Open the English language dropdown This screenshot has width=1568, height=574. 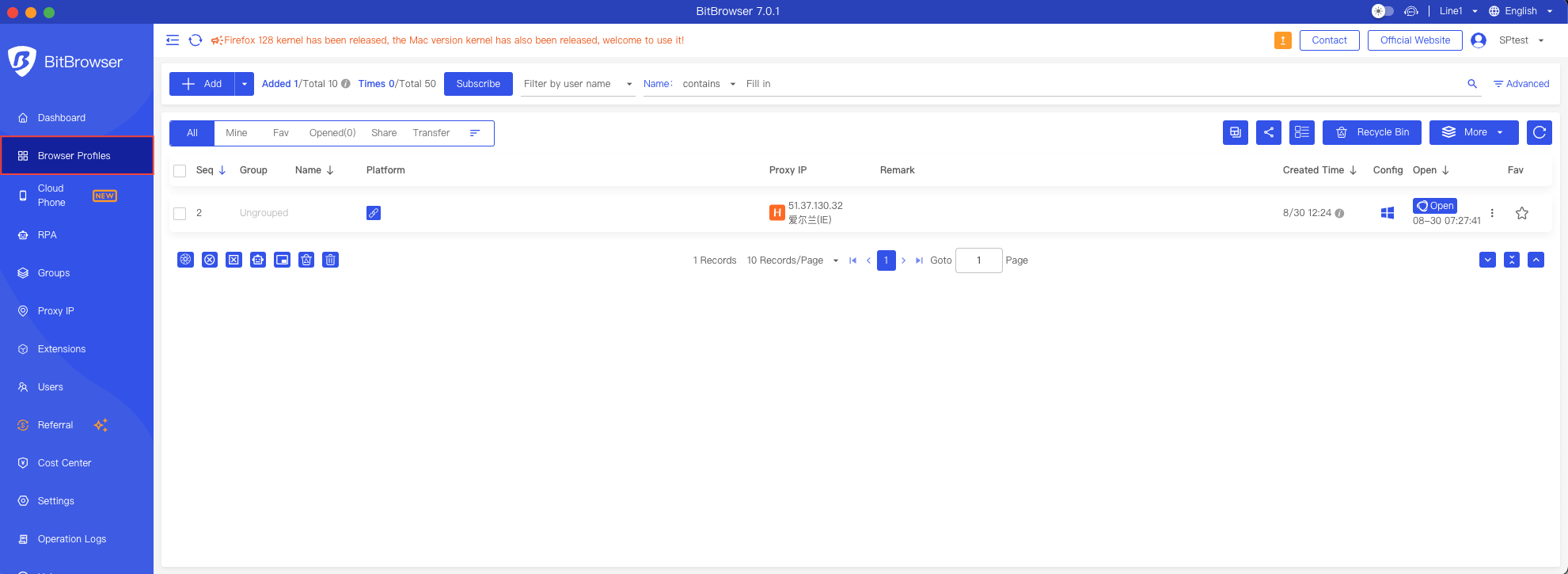pos(1521,11)
